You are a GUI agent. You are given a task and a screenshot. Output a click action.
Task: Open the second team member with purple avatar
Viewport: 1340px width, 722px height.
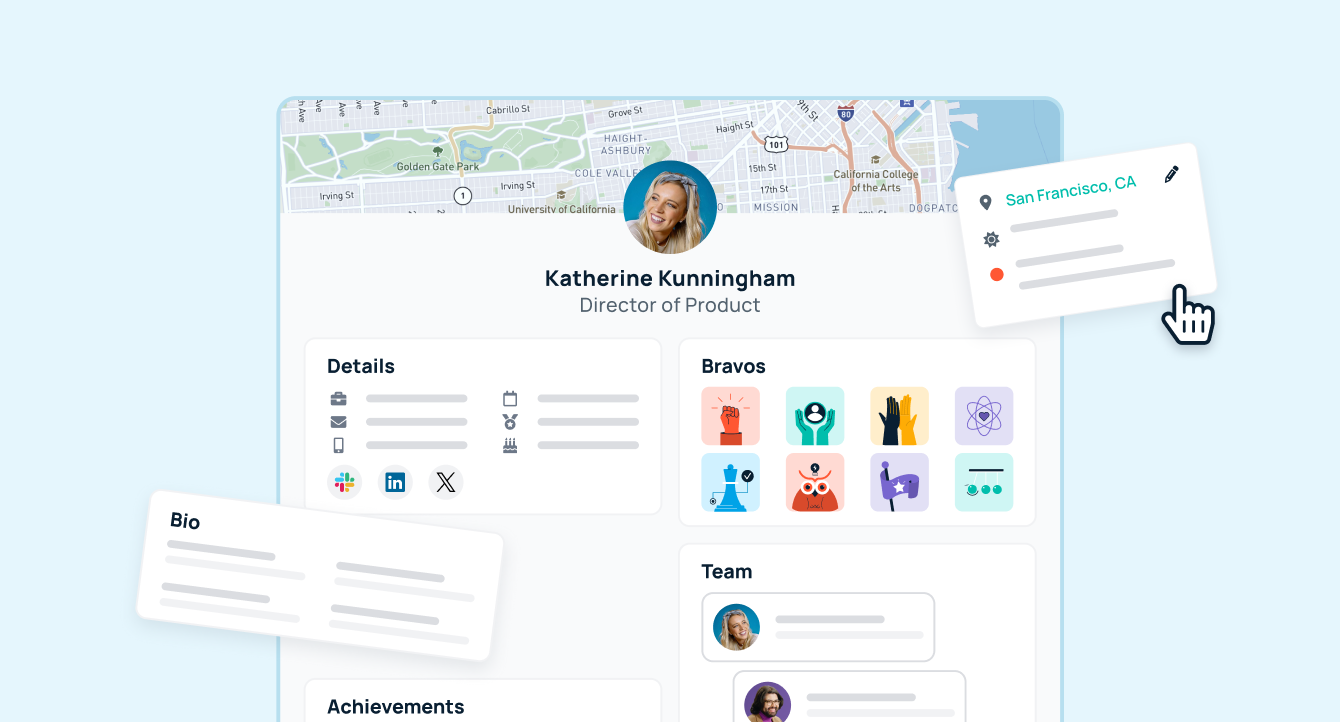pyautogui.click(x=850, y=697)
